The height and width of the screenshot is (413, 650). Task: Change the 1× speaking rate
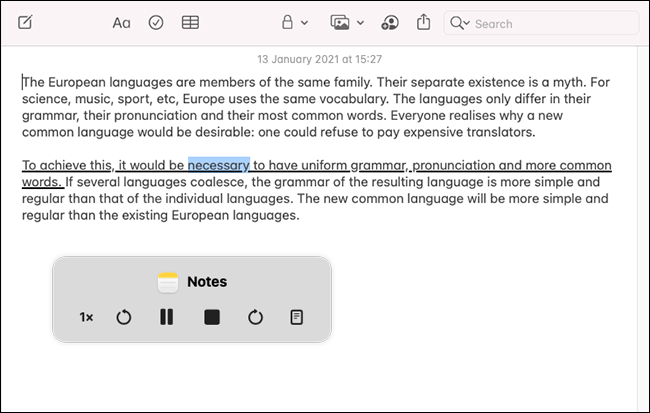[x=87, y=317]
